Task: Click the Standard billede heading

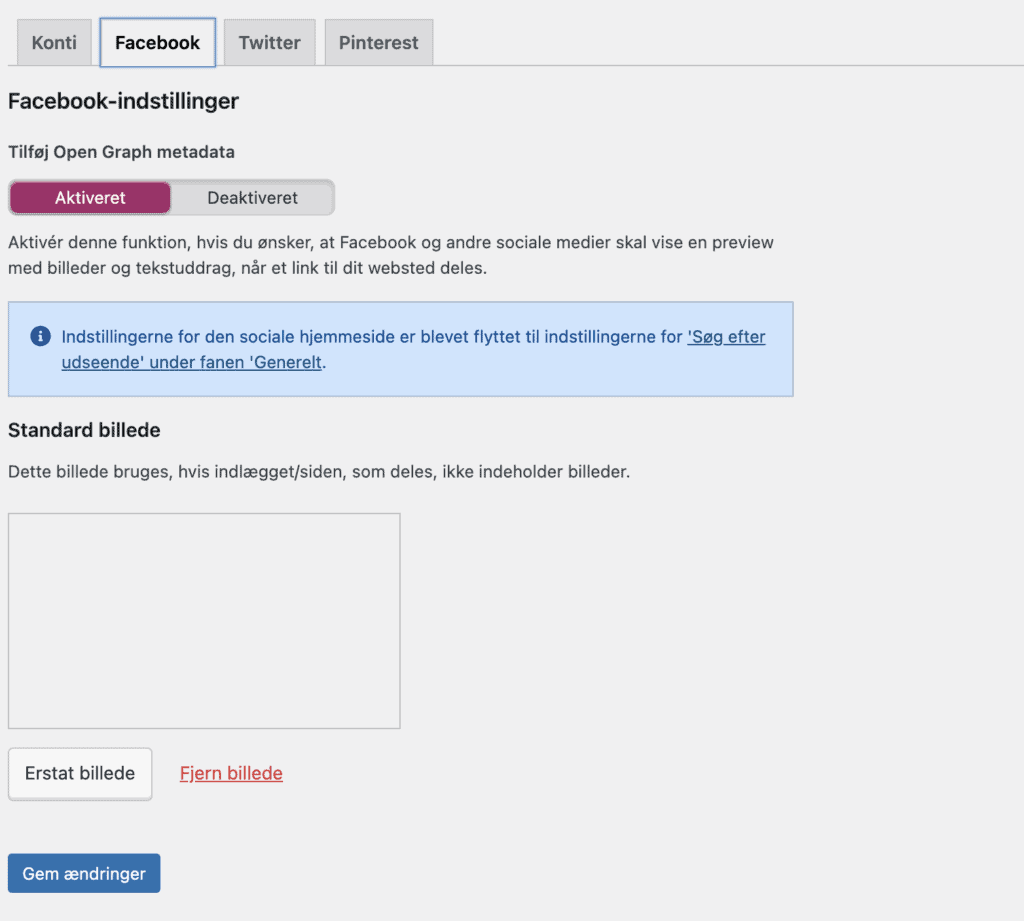Action: 84,430
